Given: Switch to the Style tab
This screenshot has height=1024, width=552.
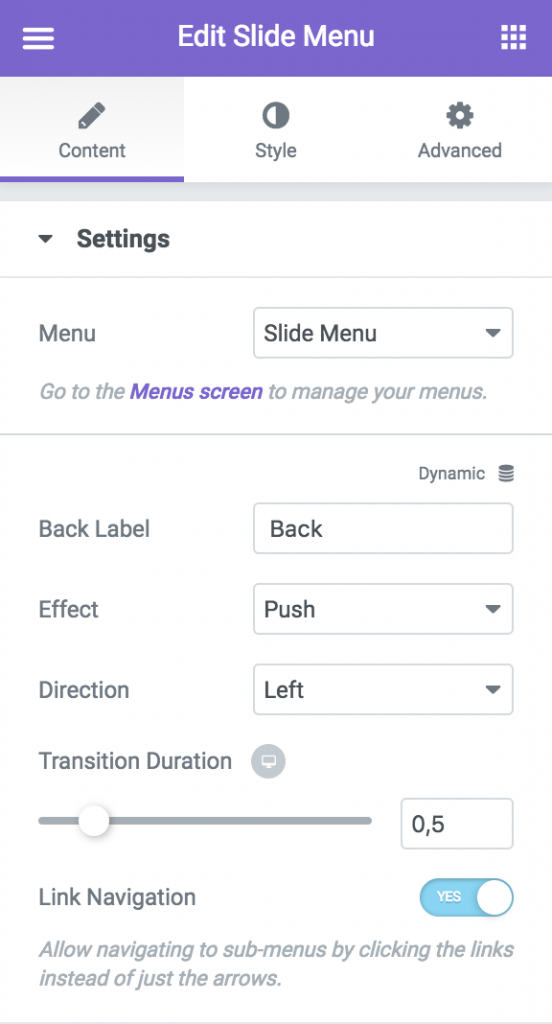Looking at the screenshot, I should click(x=276, y=129).
